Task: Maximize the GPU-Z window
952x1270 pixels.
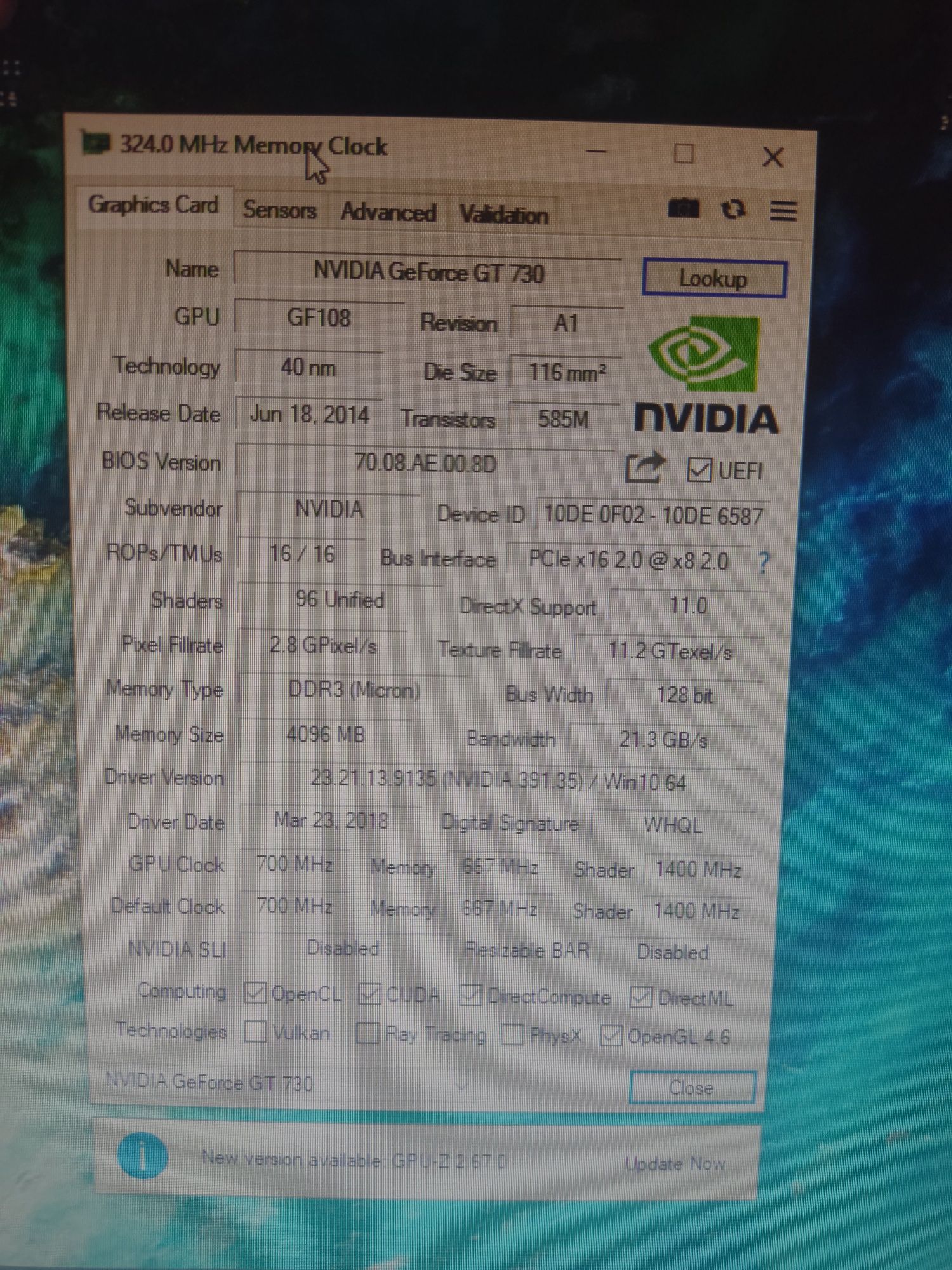Action: click(x=684, y=154)
